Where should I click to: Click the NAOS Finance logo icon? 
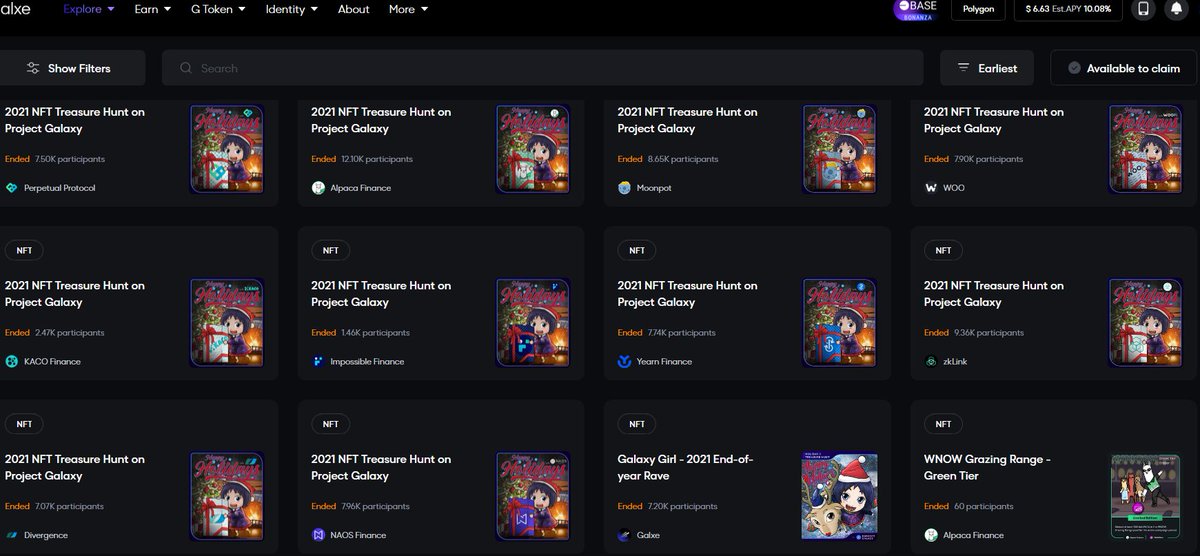[318, 535]
